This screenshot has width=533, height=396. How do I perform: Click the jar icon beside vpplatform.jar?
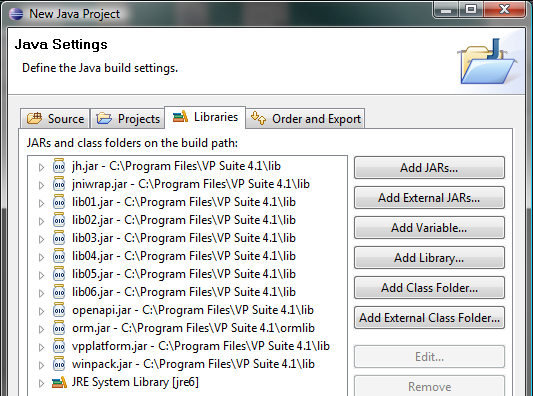pyautogui.click(x=59, y=346)
